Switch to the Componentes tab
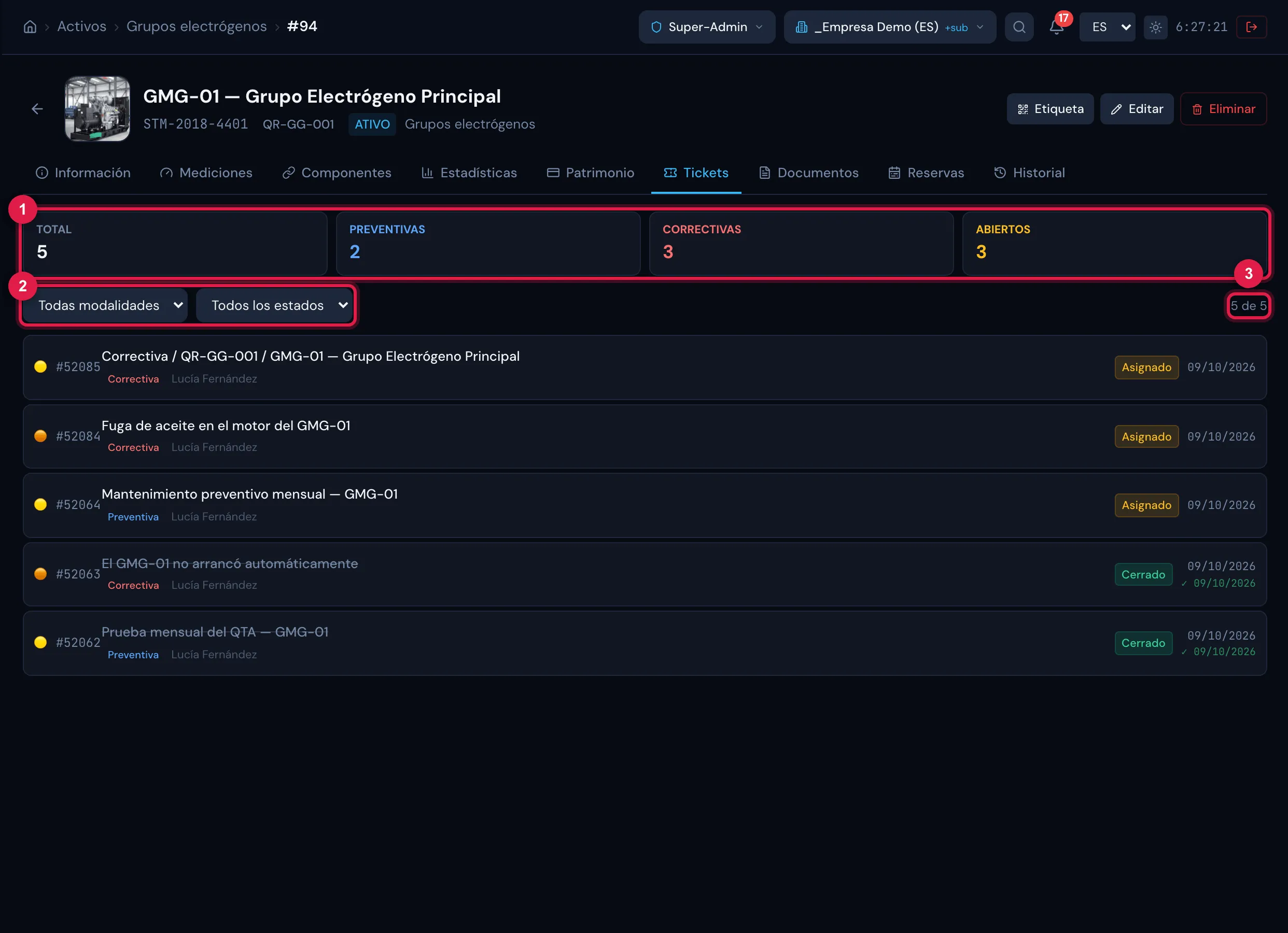1288x933 pixels. 337,173
